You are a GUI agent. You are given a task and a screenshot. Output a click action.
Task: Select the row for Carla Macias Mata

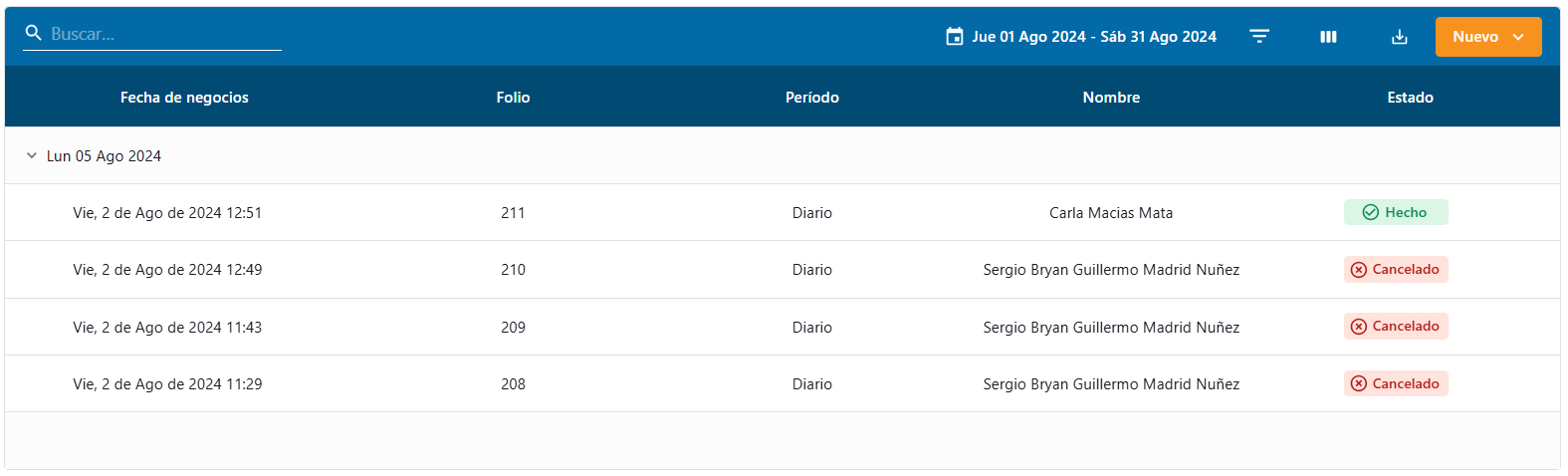click(1110, 213)
